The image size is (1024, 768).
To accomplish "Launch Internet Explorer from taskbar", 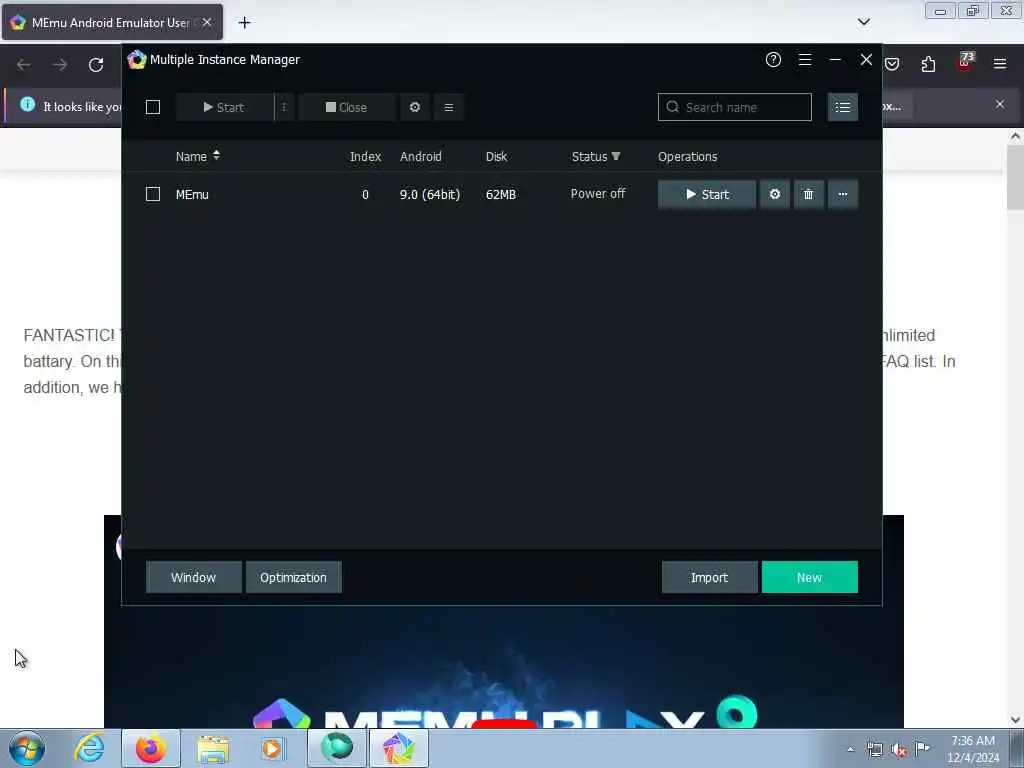I will 89,748.
